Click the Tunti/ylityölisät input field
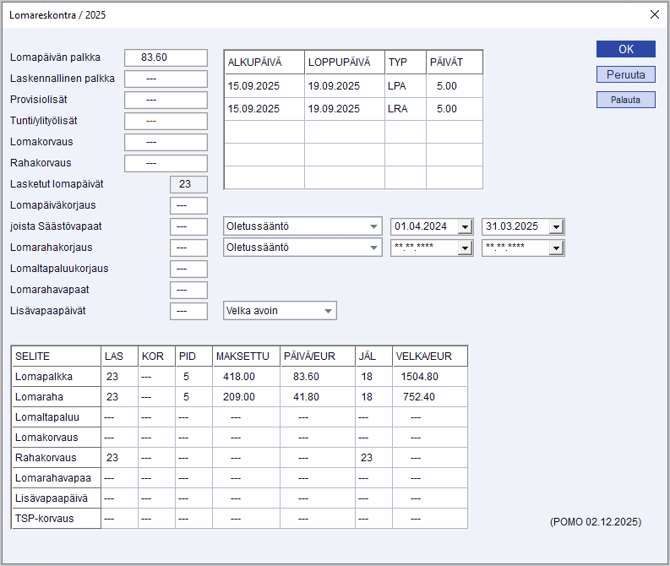The image size is (670, 566). (x=165, y=121)
